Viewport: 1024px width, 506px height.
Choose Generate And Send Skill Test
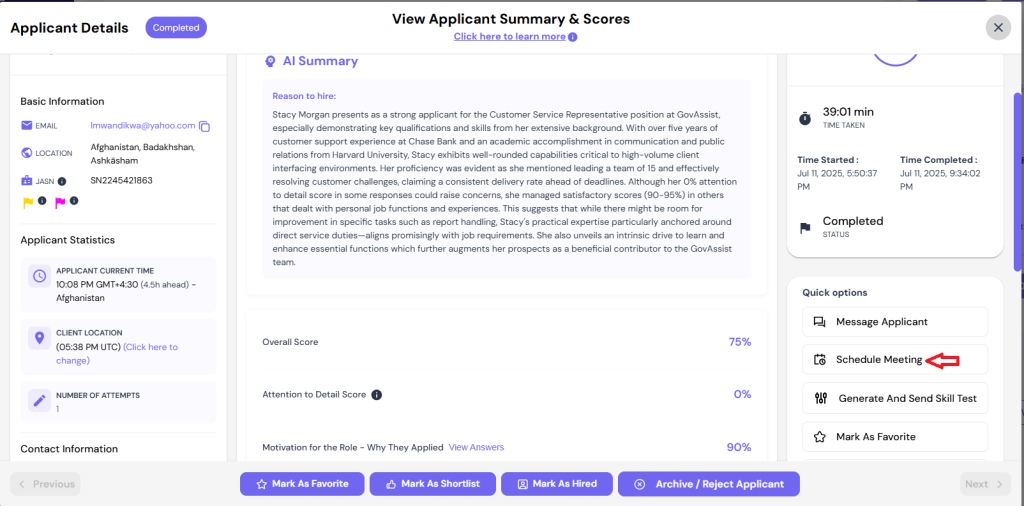point(895,398)
